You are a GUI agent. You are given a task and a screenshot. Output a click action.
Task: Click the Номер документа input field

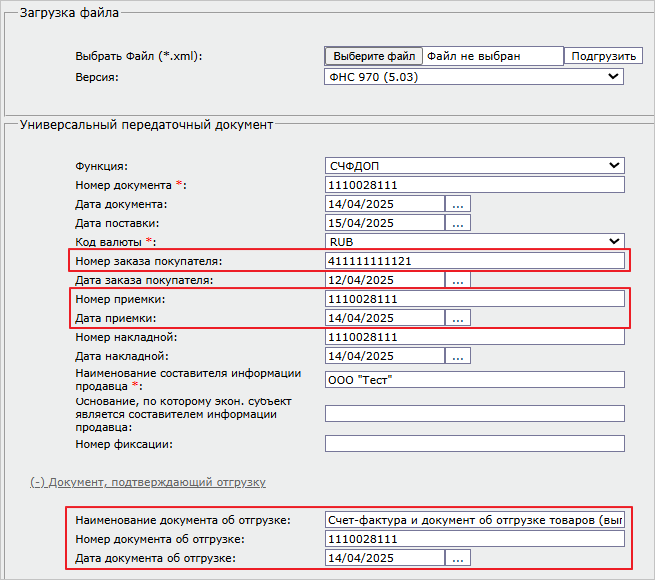tap(474, 185)
